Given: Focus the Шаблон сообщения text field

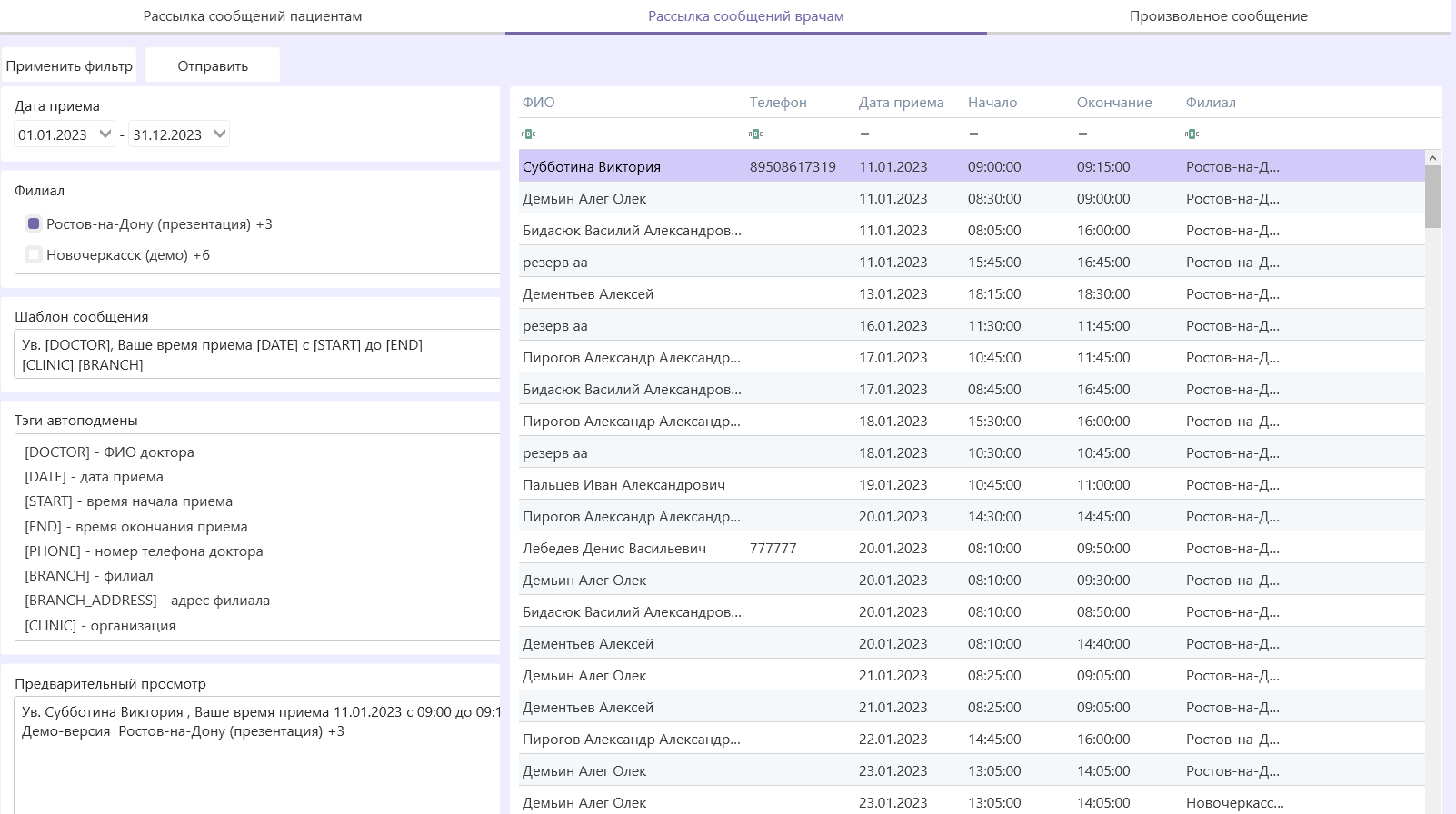Looking at the screenshot, I should (x=257, y=354).
